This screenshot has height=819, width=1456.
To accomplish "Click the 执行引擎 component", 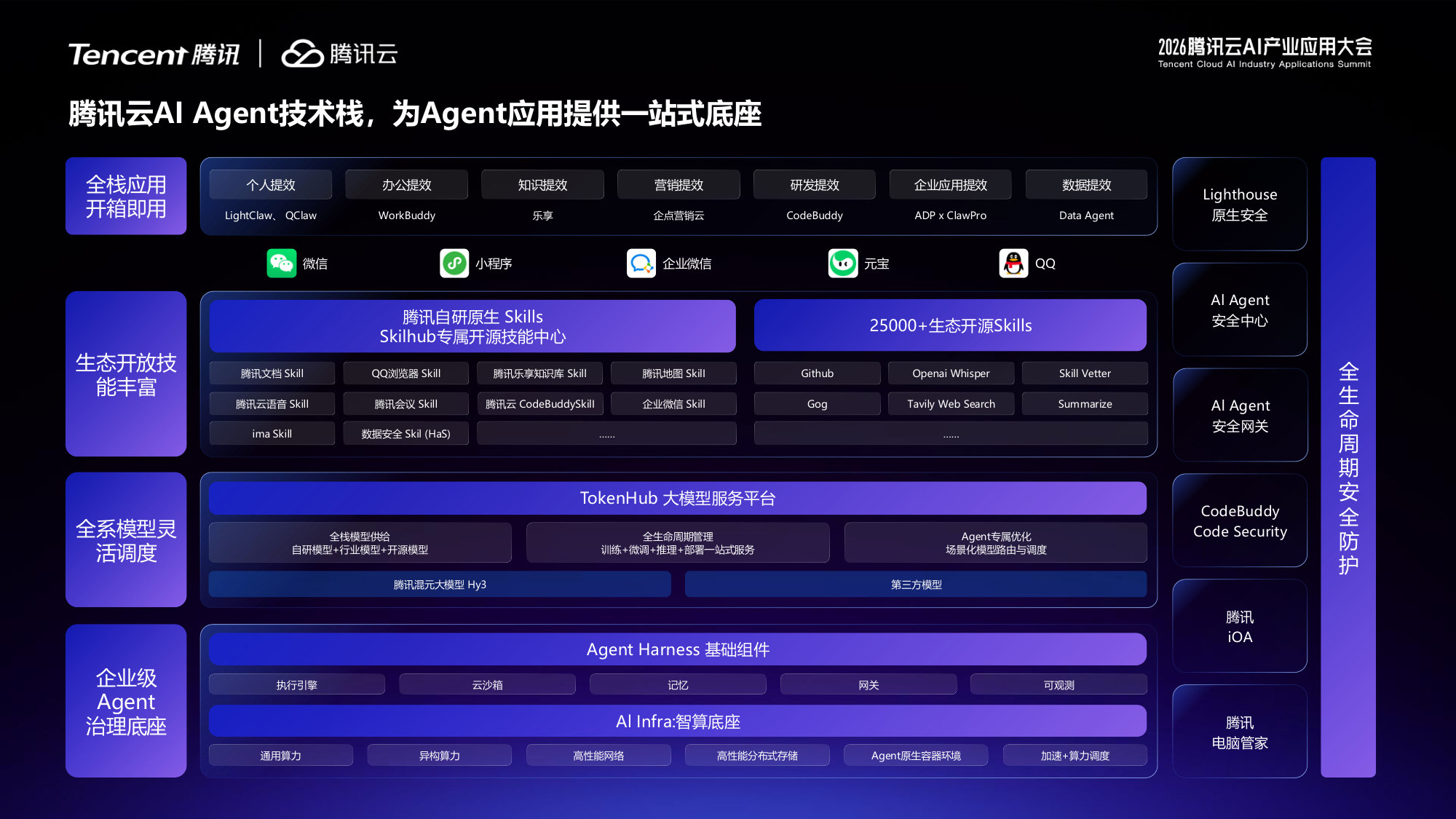I will click(297, 685).
